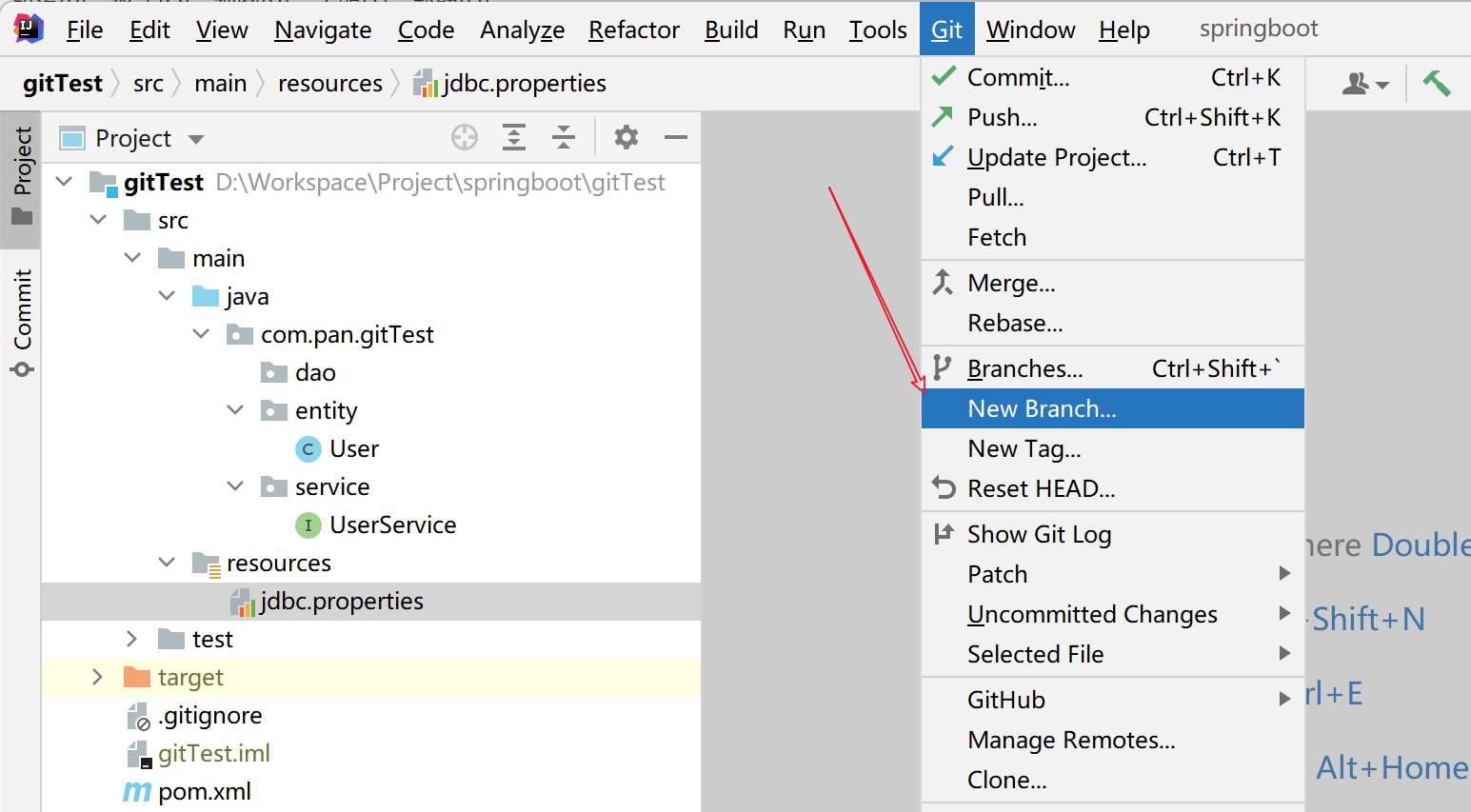Viewport: 1471px width, 812px height.
Task: Expand the test folder
Action: [x=131, y=639]
